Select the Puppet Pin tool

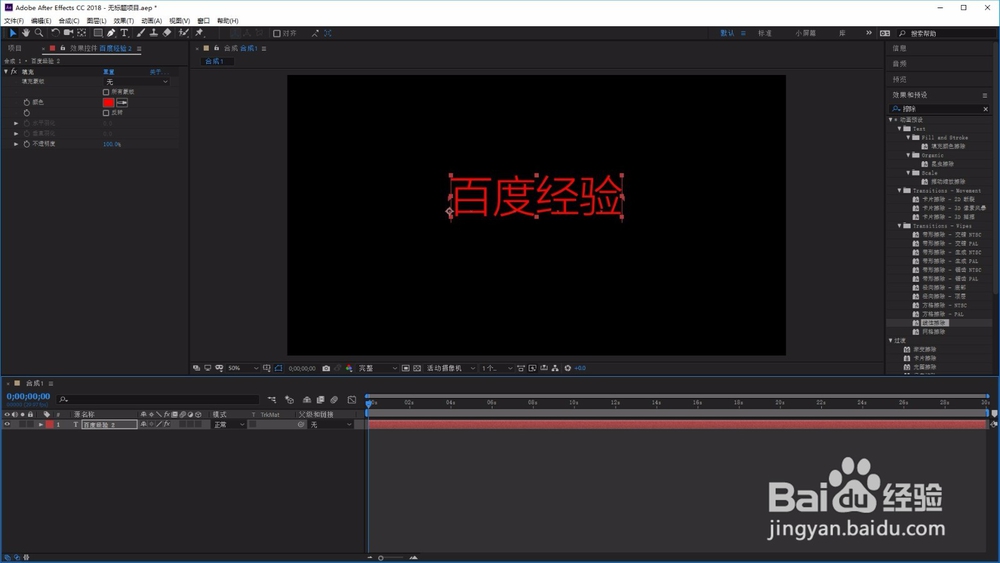[x=199, y=33]
